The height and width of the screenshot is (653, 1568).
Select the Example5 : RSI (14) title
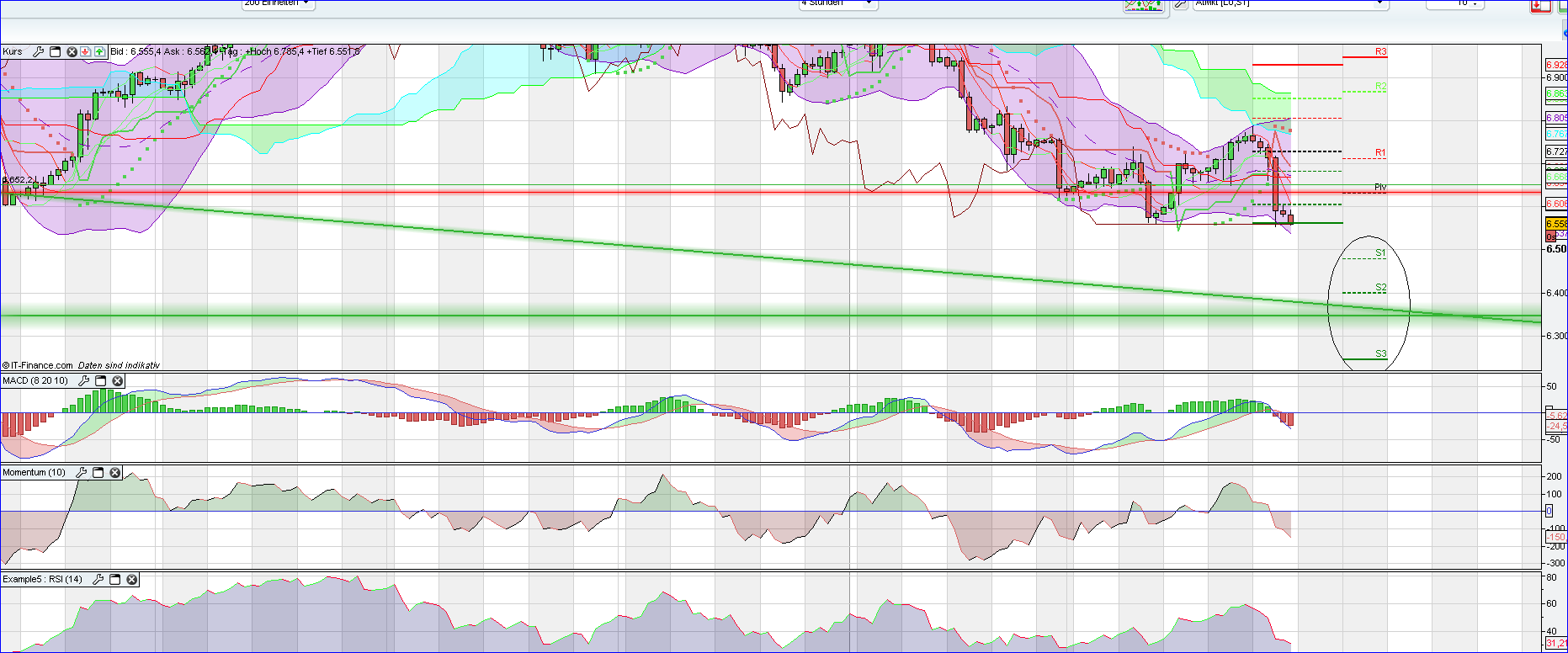(x=43, y=580)
